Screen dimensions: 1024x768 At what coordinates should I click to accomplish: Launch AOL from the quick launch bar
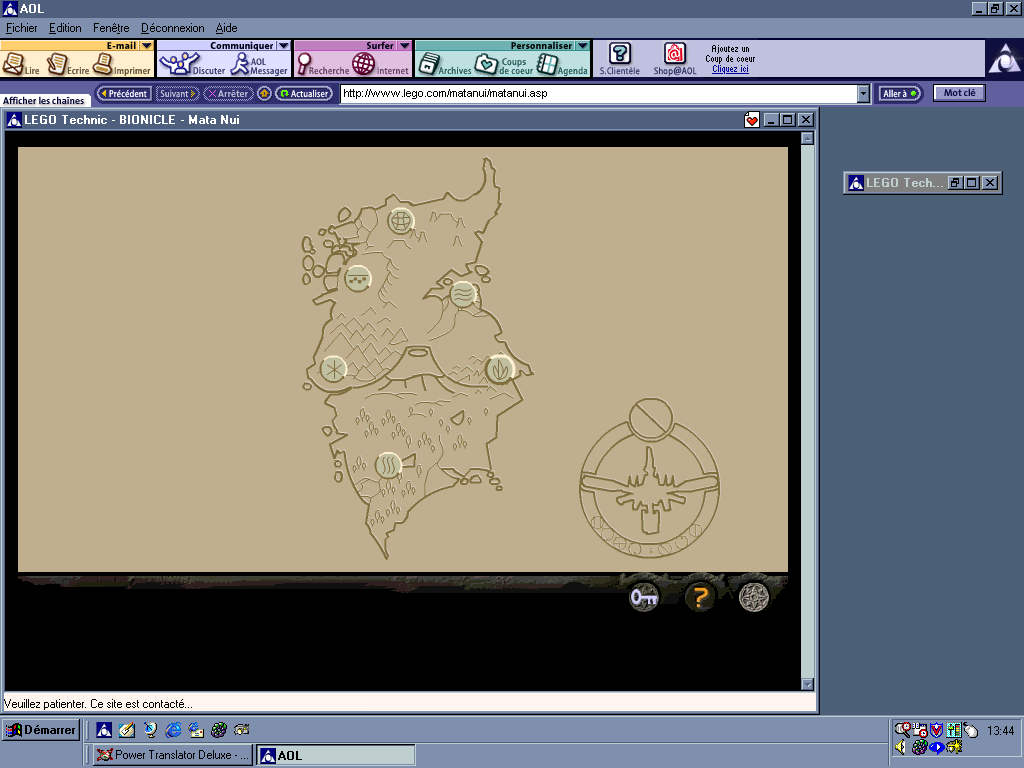(104, 730)
